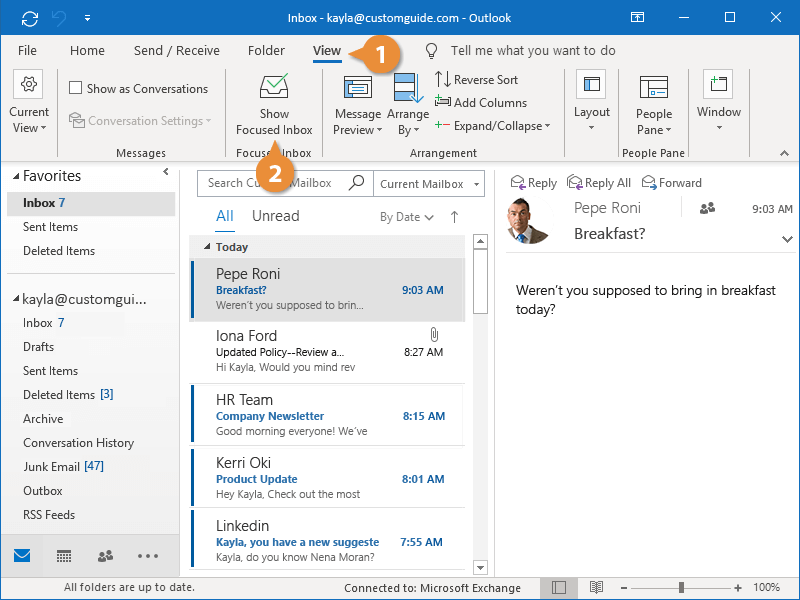Screen dimensions: 800x600
Task: Click Reply All in reading pane
Action: (599, 183)
